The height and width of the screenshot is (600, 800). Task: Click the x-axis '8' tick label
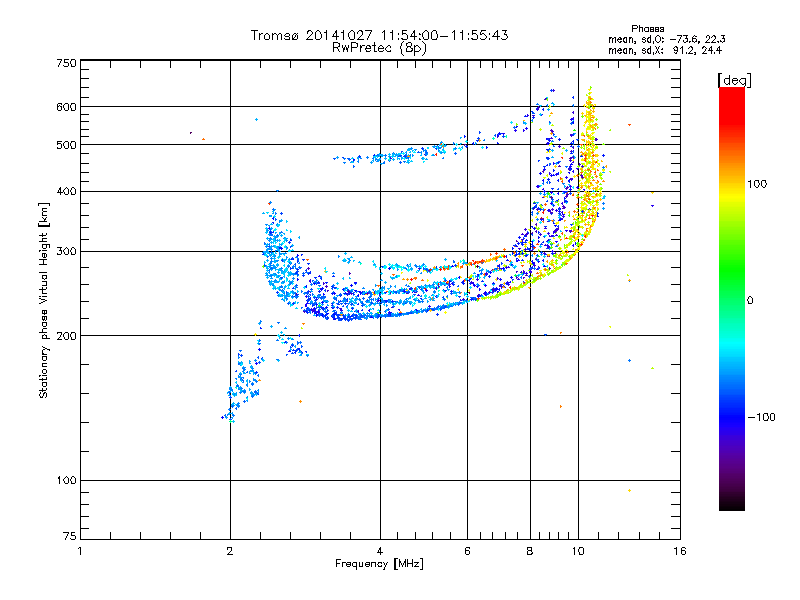tap(530, 551)
